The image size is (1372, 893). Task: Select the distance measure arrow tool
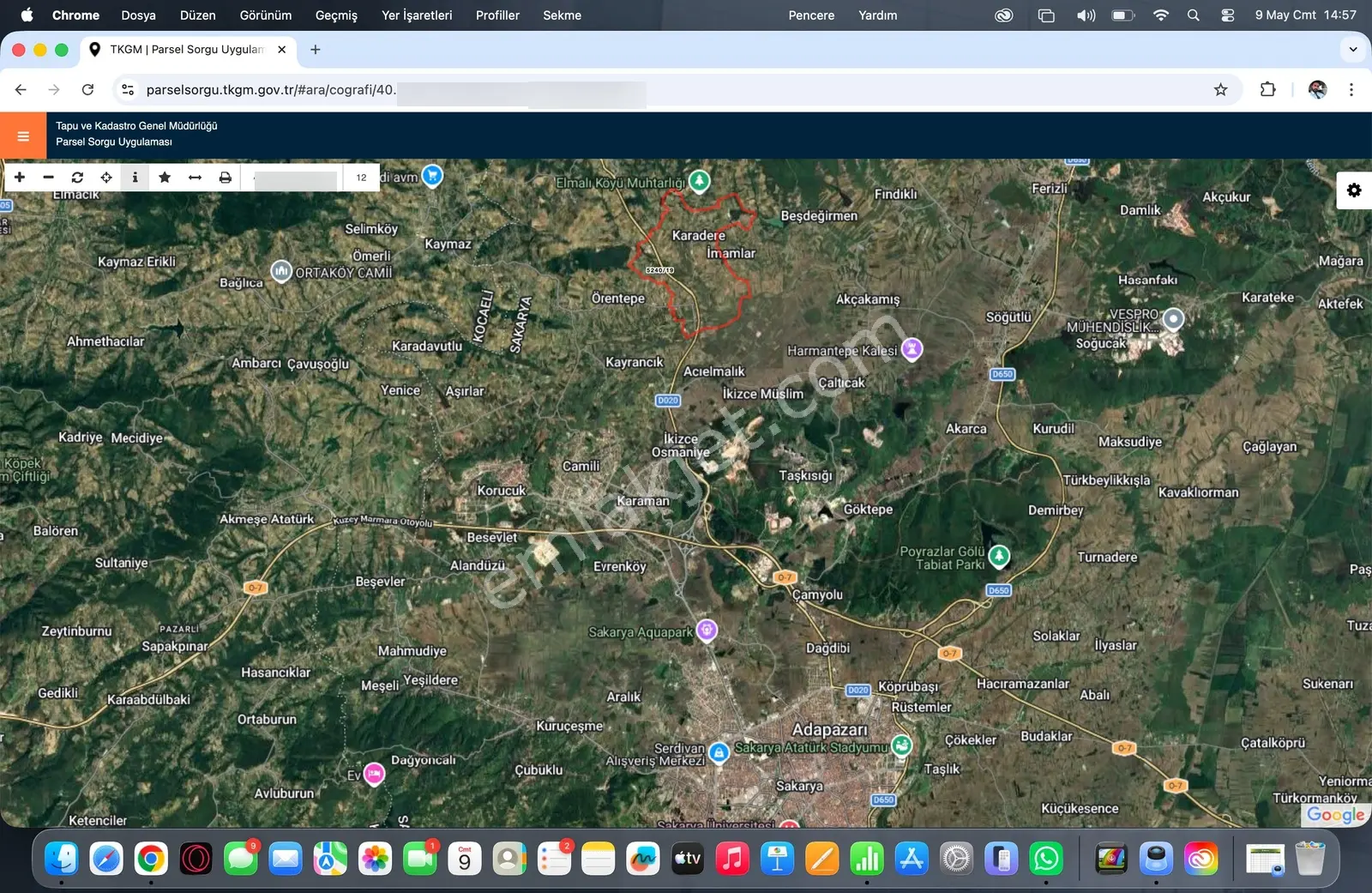(x=195, y=178)
